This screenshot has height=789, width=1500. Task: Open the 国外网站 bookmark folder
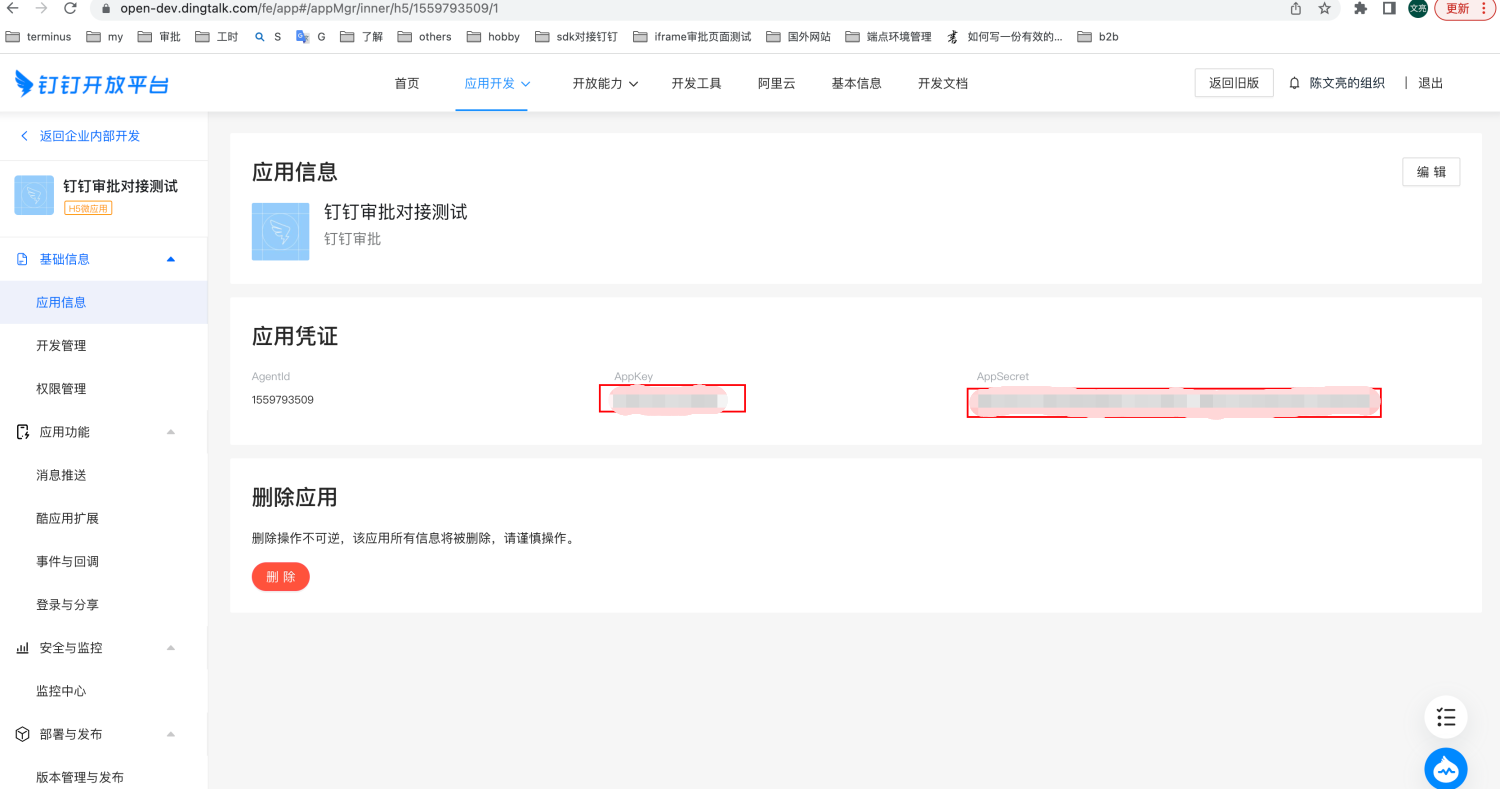coord(798,37)
